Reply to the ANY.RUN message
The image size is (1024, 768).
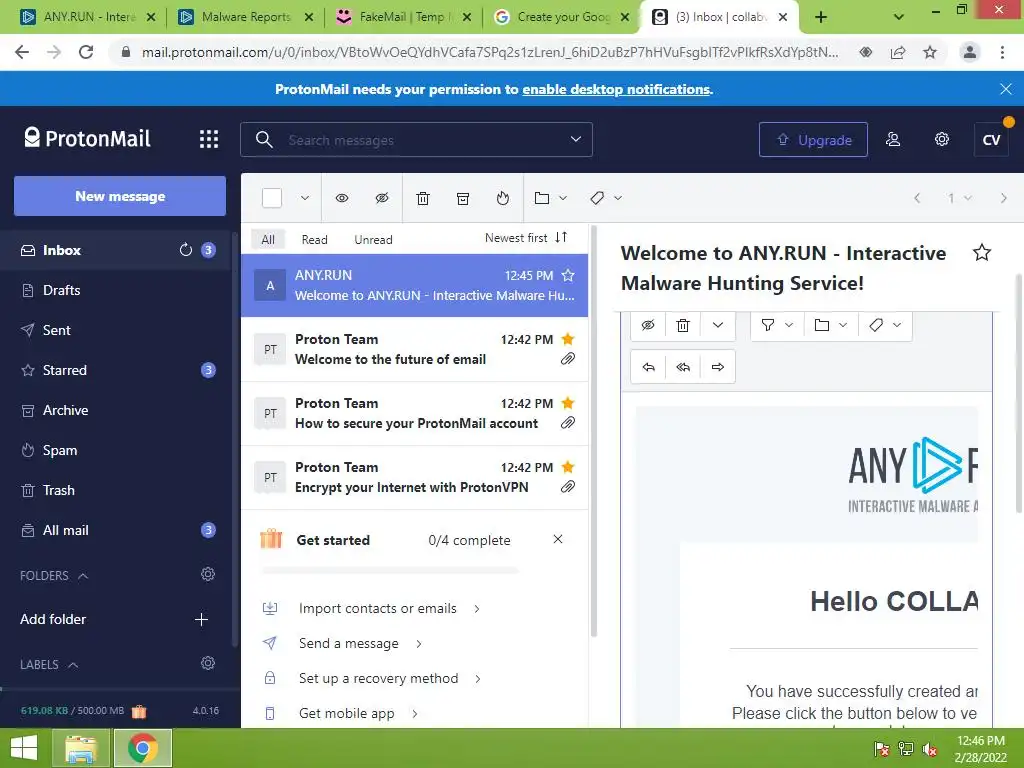648,367
